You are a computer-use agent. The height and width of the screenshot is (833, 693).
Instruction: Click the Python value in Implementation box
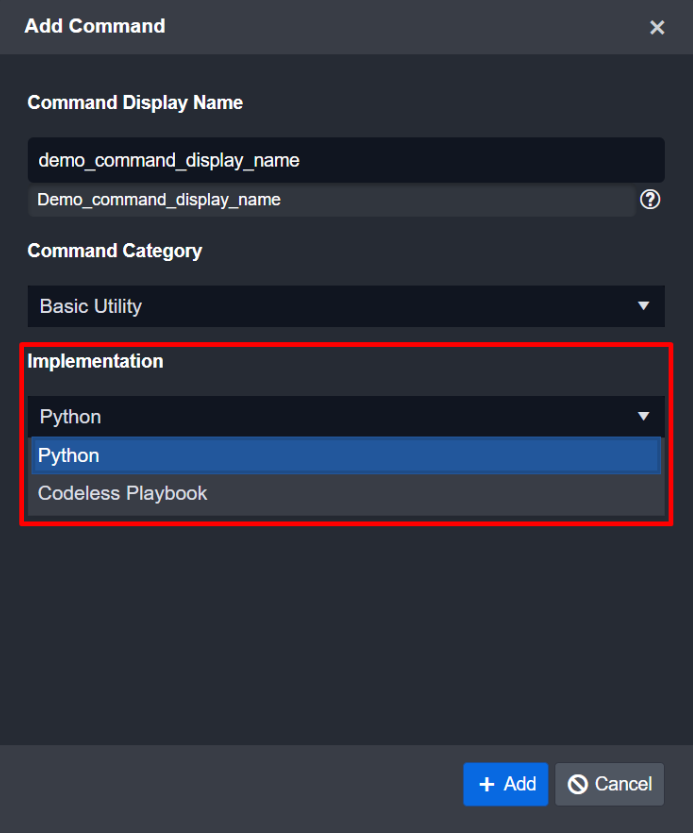coord(71,417)
